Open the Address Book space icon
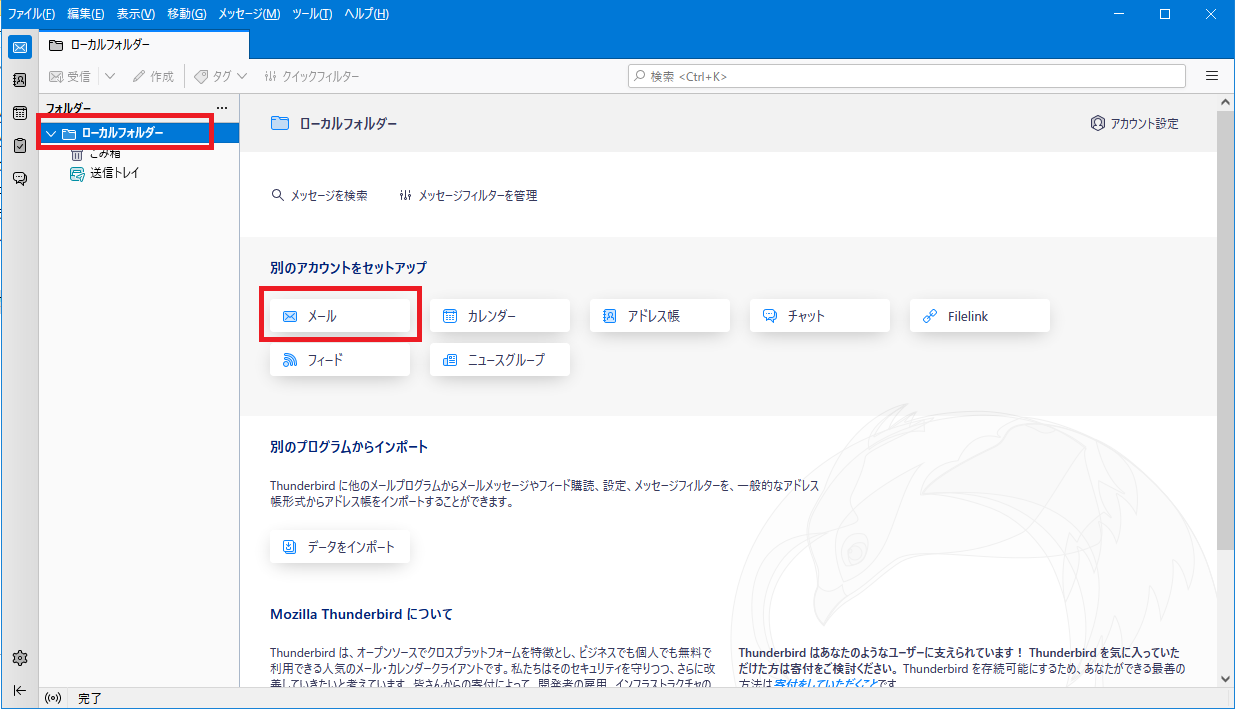Screen dimensions: 1235x709 20,80
